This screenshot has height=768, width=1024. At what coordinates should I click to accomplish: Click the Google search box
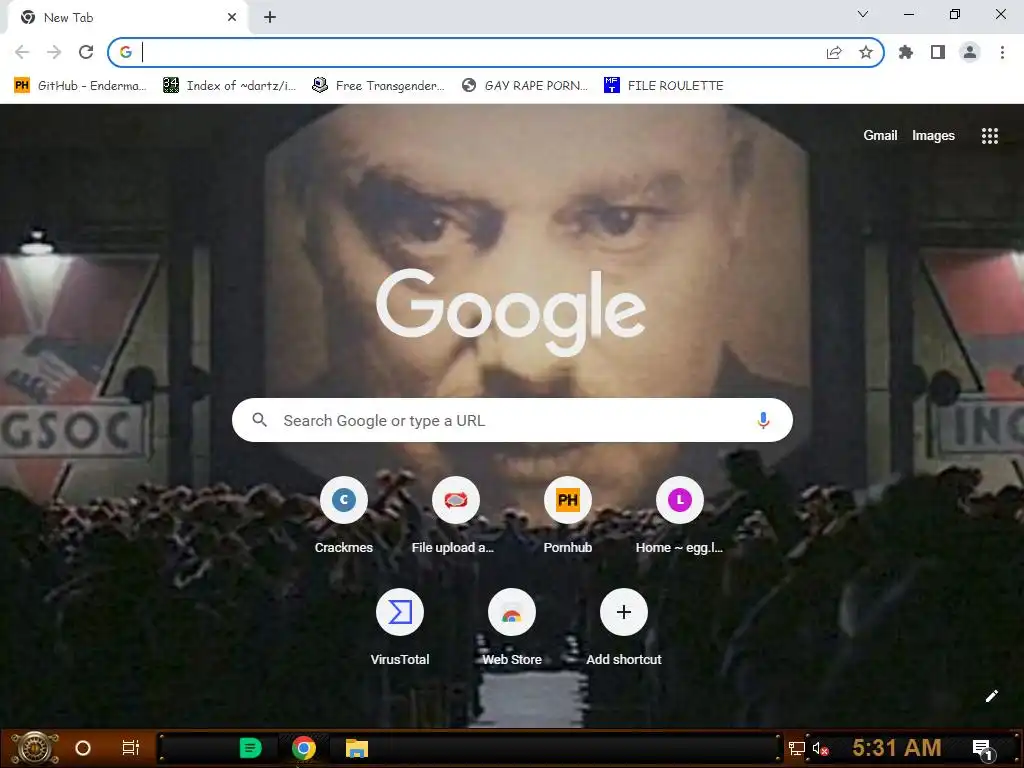point(512,420)
